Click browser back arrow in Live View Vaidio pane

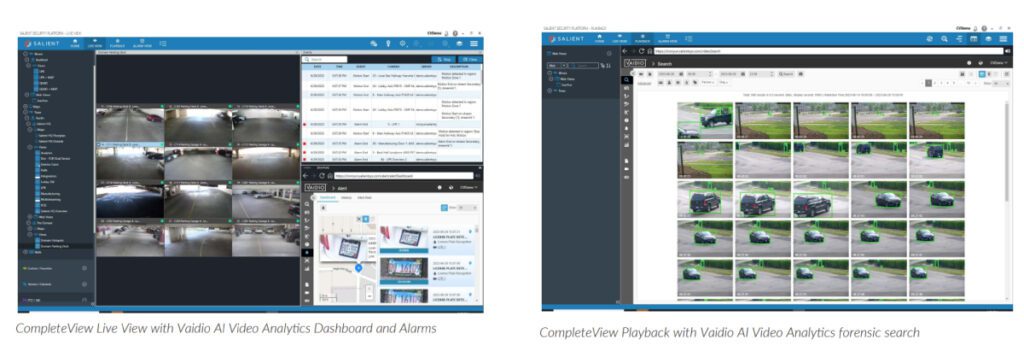(306, 176)
